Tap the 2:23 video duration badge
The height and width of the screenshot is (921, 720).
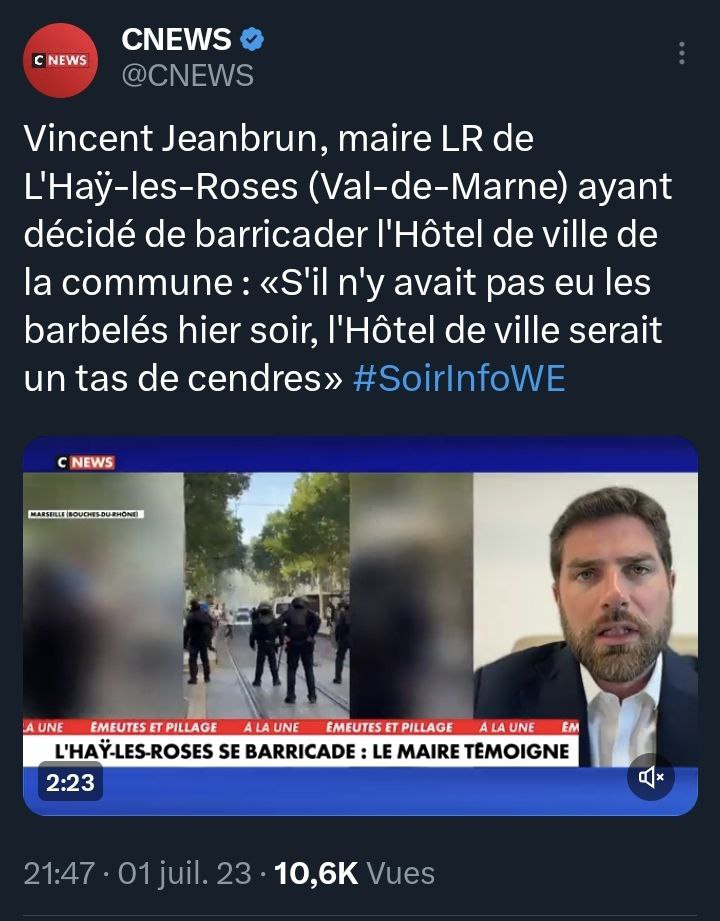click(x=70, y=783)
